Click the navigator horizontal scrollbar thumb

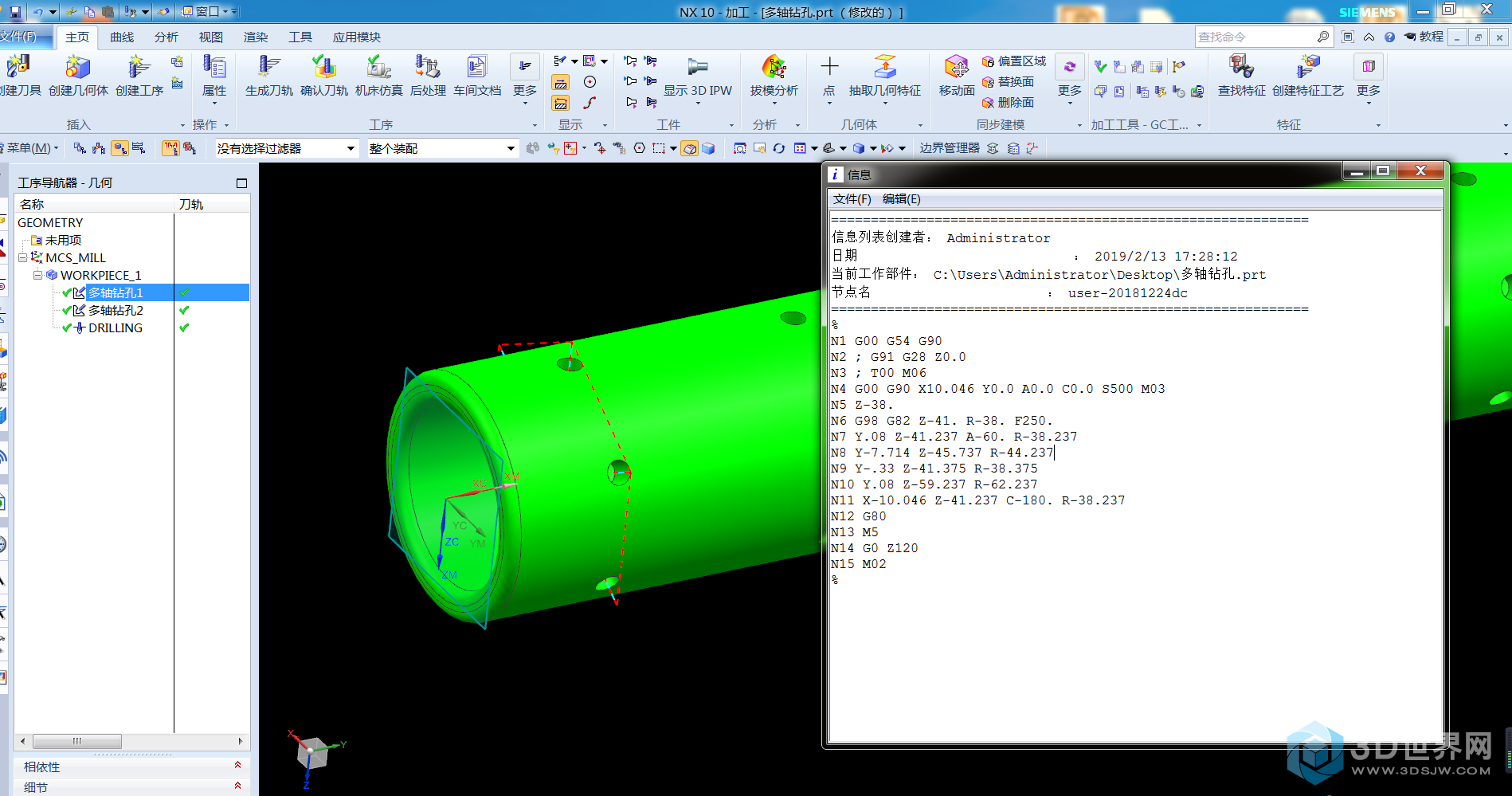77,741
